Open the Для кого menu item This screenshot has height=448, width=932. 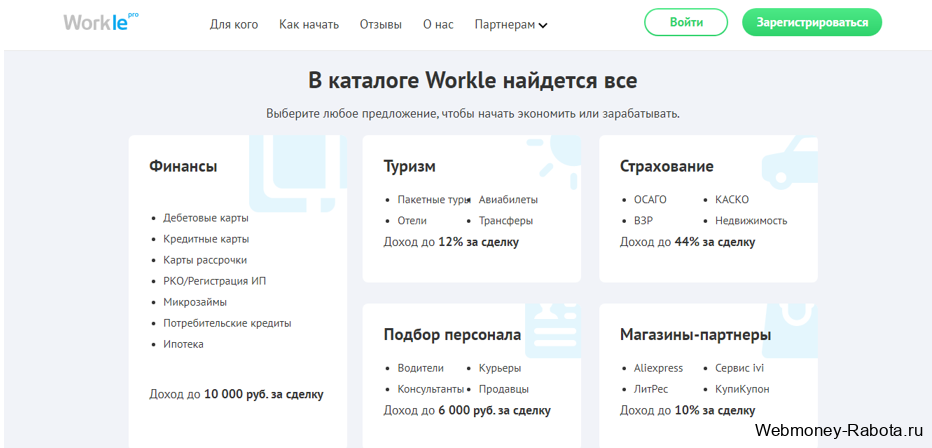[234, 24]
